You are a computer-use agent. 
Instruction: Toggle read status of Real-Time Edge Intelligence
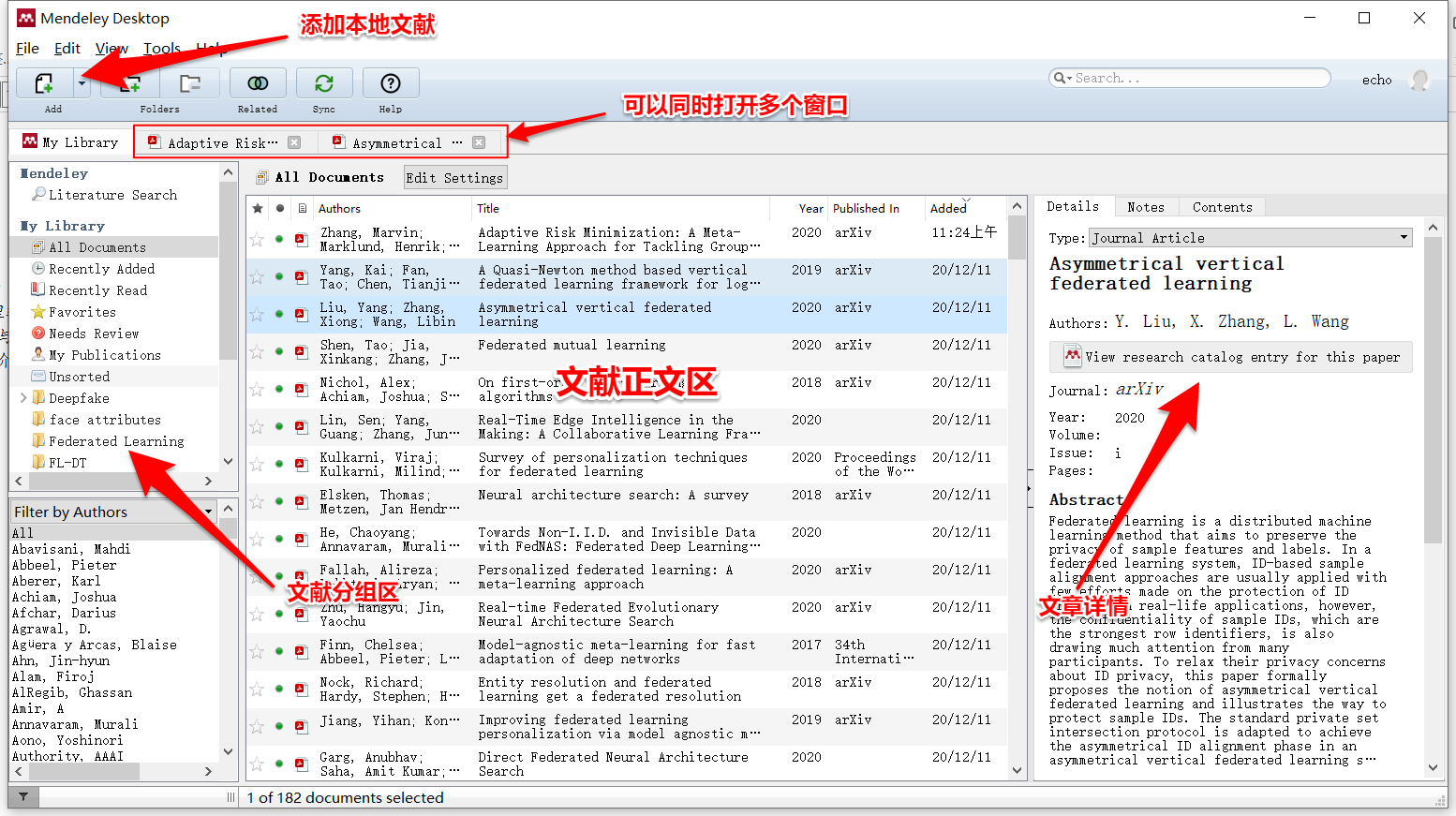pos(279,426)
